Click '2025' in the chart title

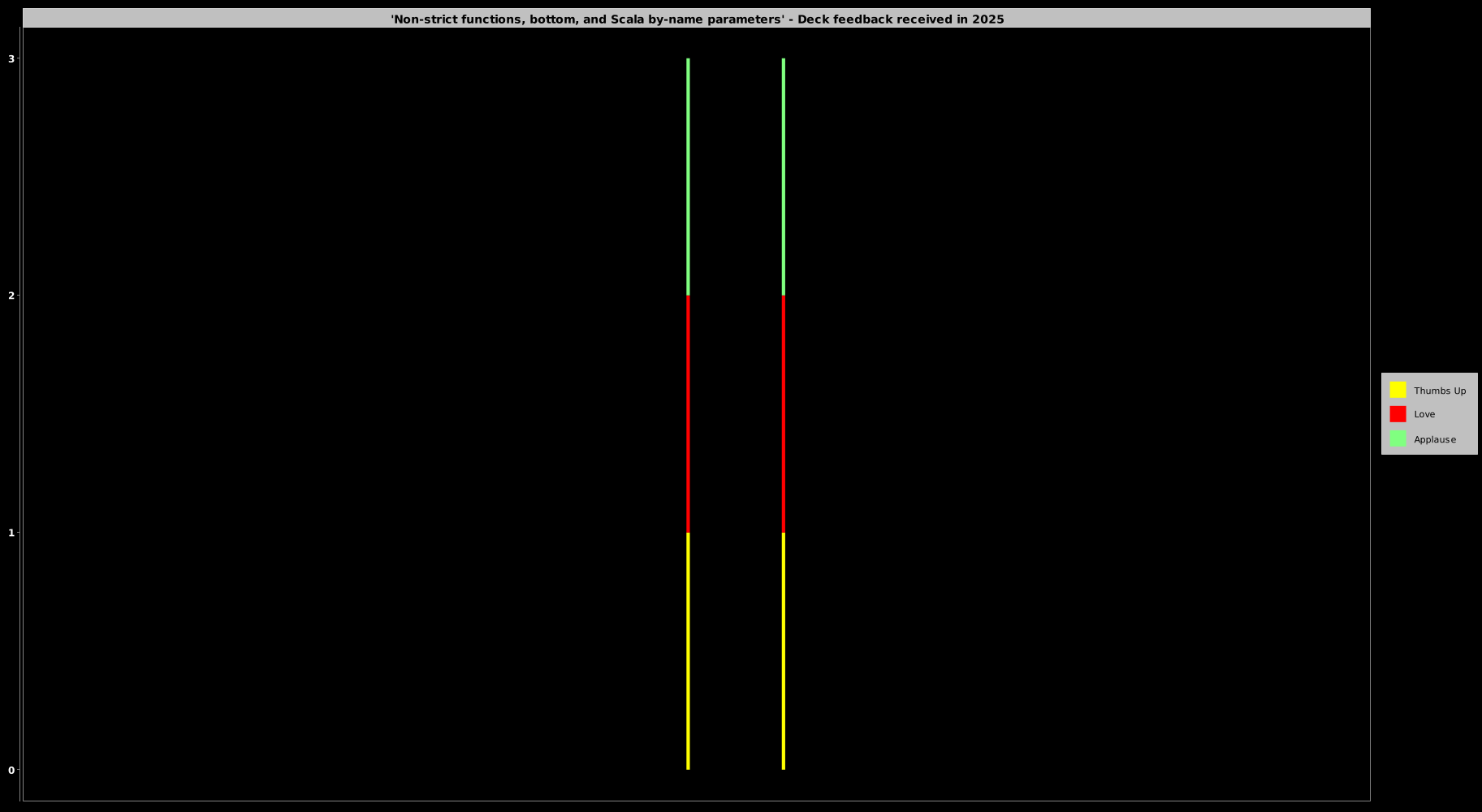987,19
